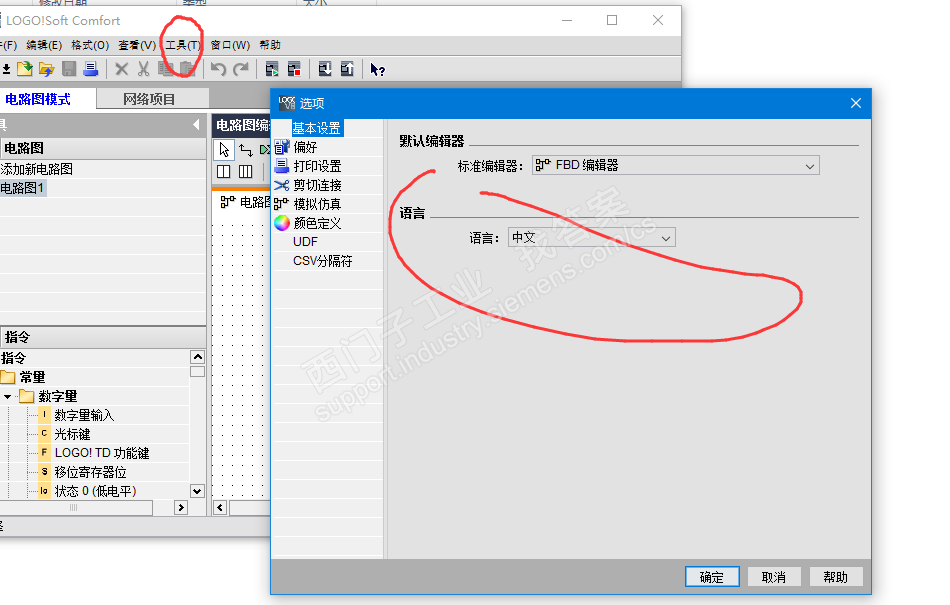Collapse the 数字里 folder expander

coord(7,397)
